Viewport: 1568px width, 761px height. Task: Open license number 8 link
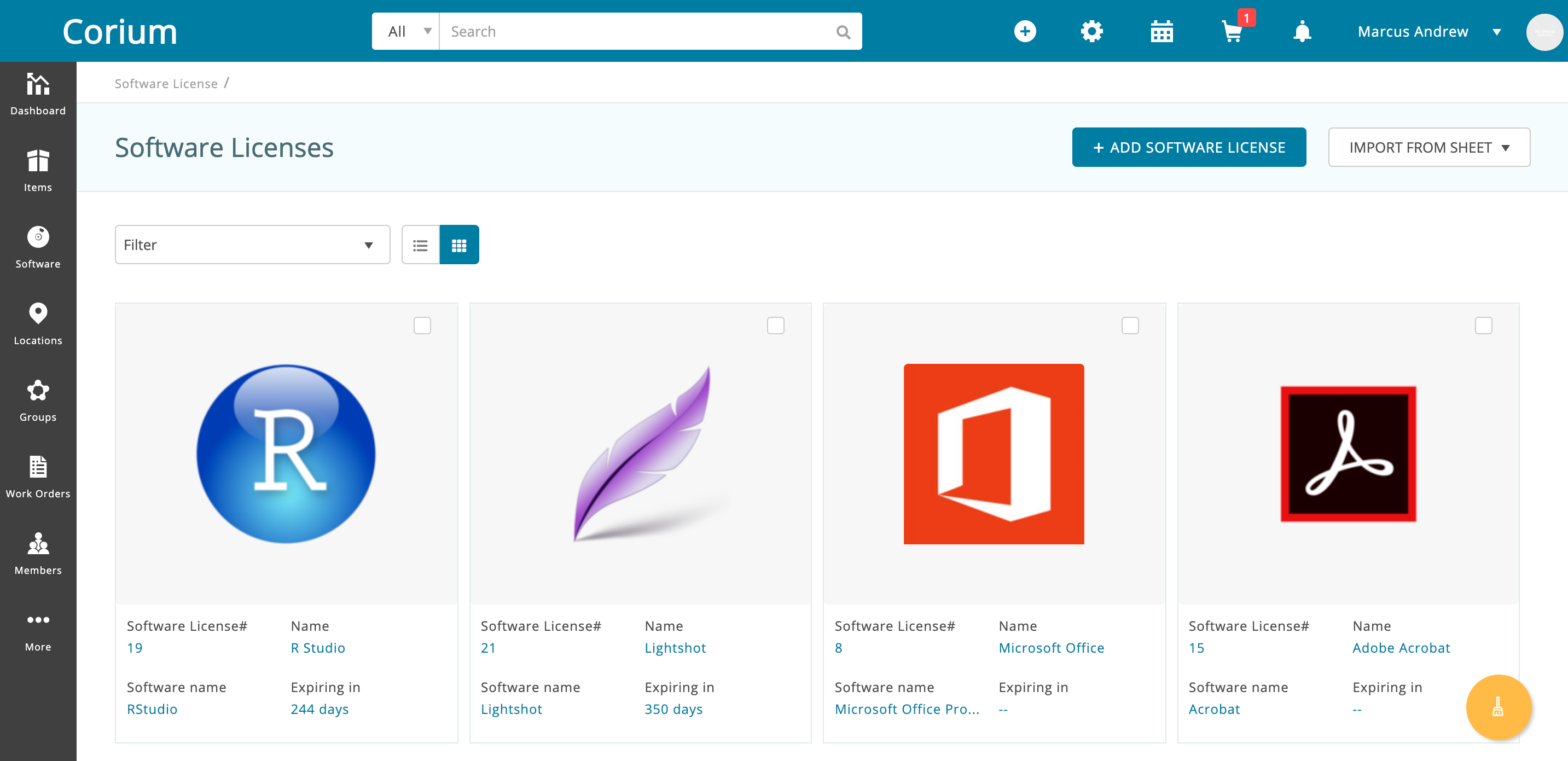pyautogui.click(x=838, y=648)
